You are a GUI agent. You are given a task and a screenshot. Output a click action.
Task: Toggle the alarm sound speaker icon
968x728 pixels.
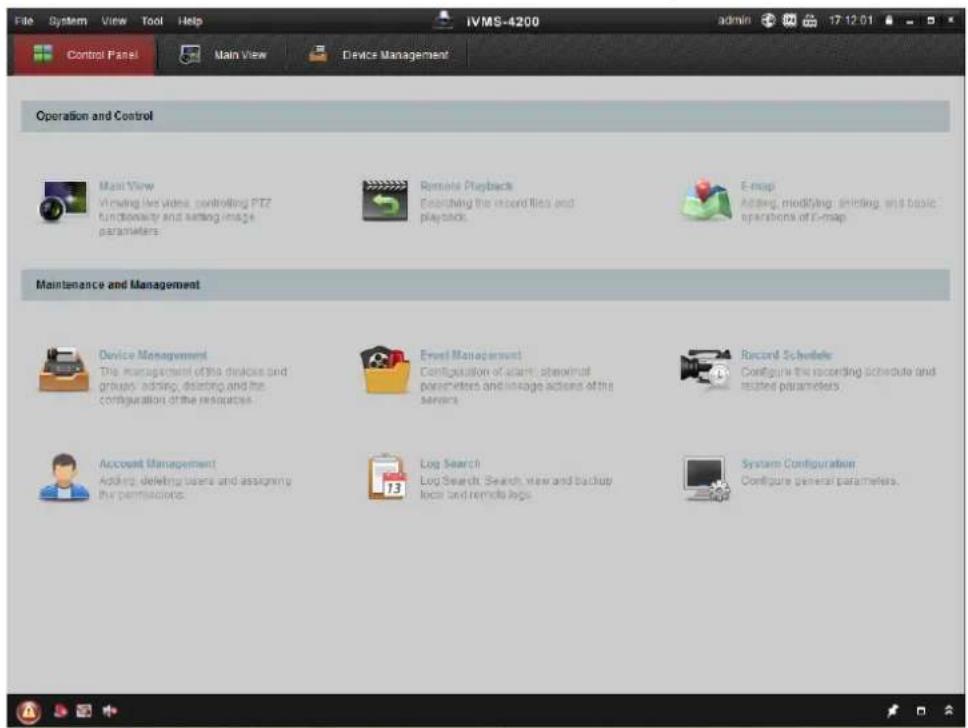(110, 711)
